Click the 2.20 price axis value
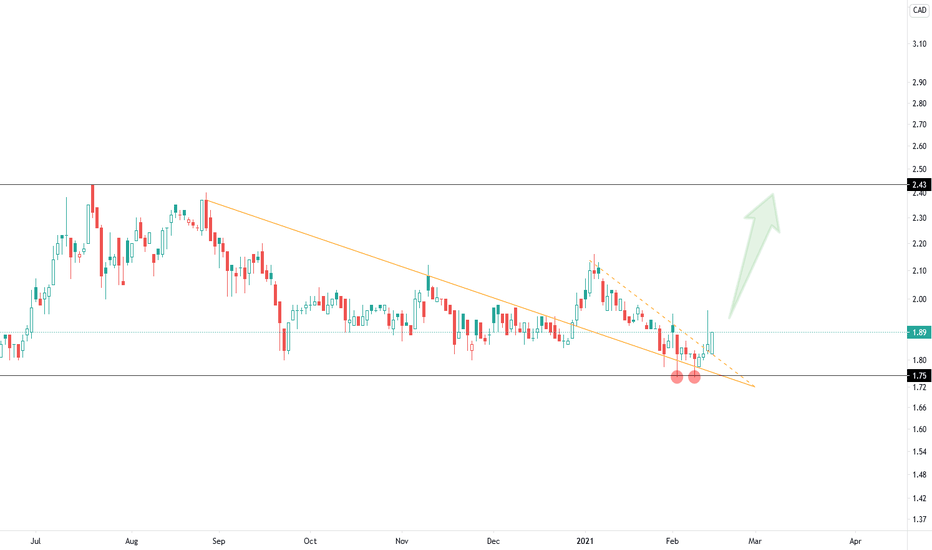The height and width of the screenshot is (550, 932). tap(919, 244)
